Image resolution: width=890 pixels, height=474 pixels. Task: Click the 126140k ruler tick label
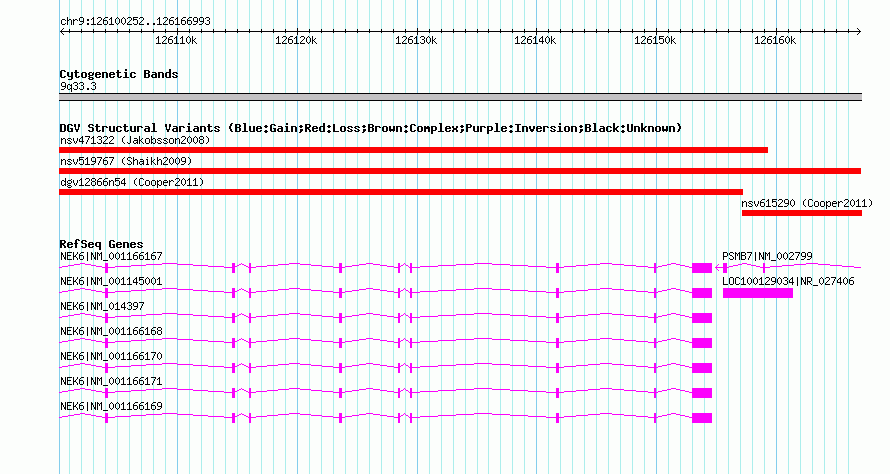535,40
